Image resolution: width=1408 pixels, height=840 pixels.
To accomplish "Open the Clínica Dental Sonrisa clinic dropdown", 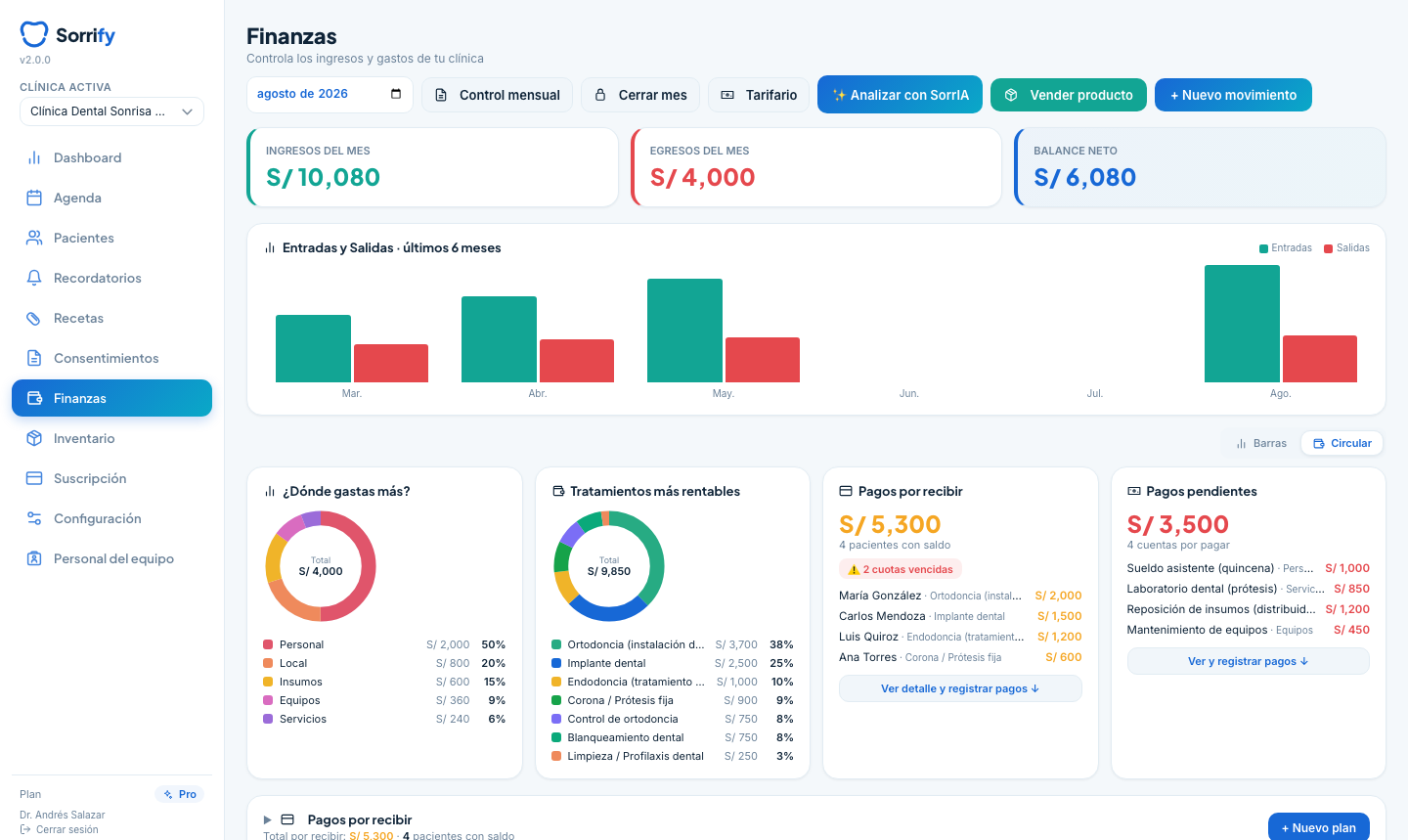I will pyautogui.click(x=111, y=111).
